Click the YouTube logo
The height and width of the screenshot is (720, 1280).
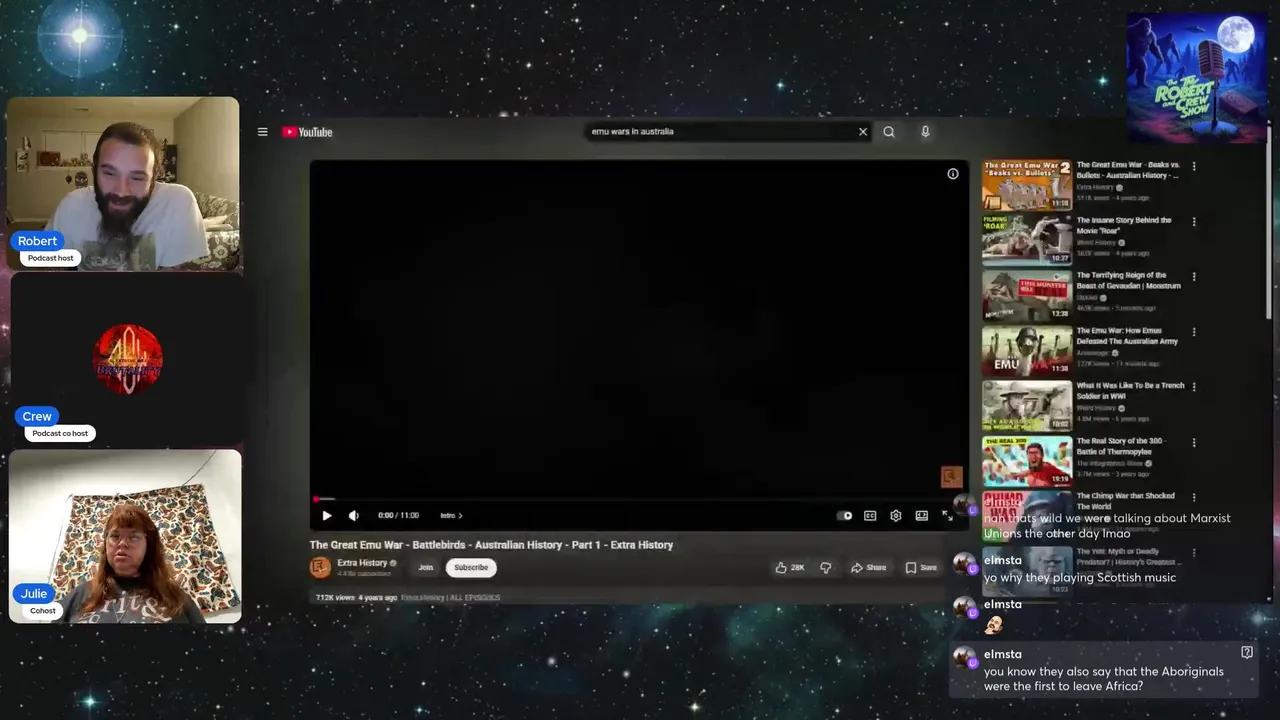pyautogui.click(x=307, y=132)
